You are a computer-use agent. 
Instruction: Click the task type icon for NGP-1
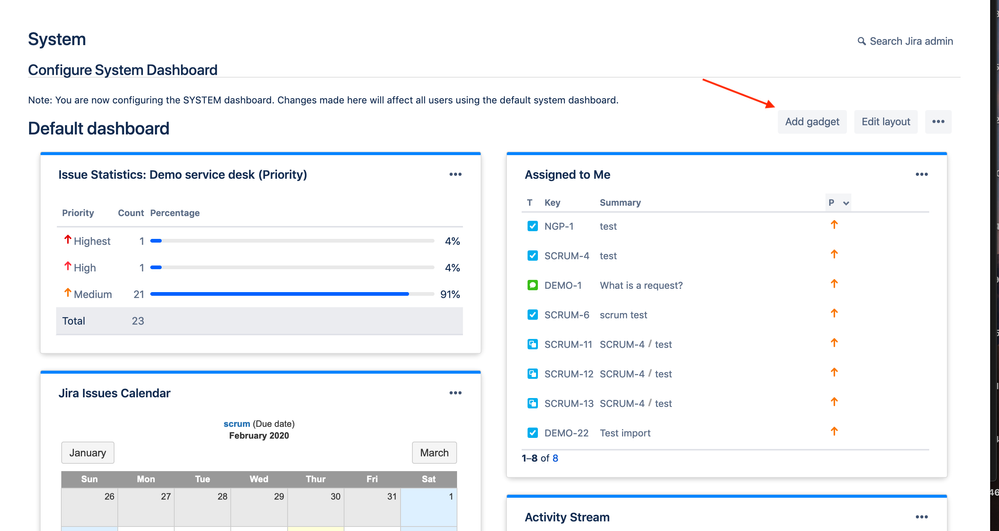click(533, 226)
